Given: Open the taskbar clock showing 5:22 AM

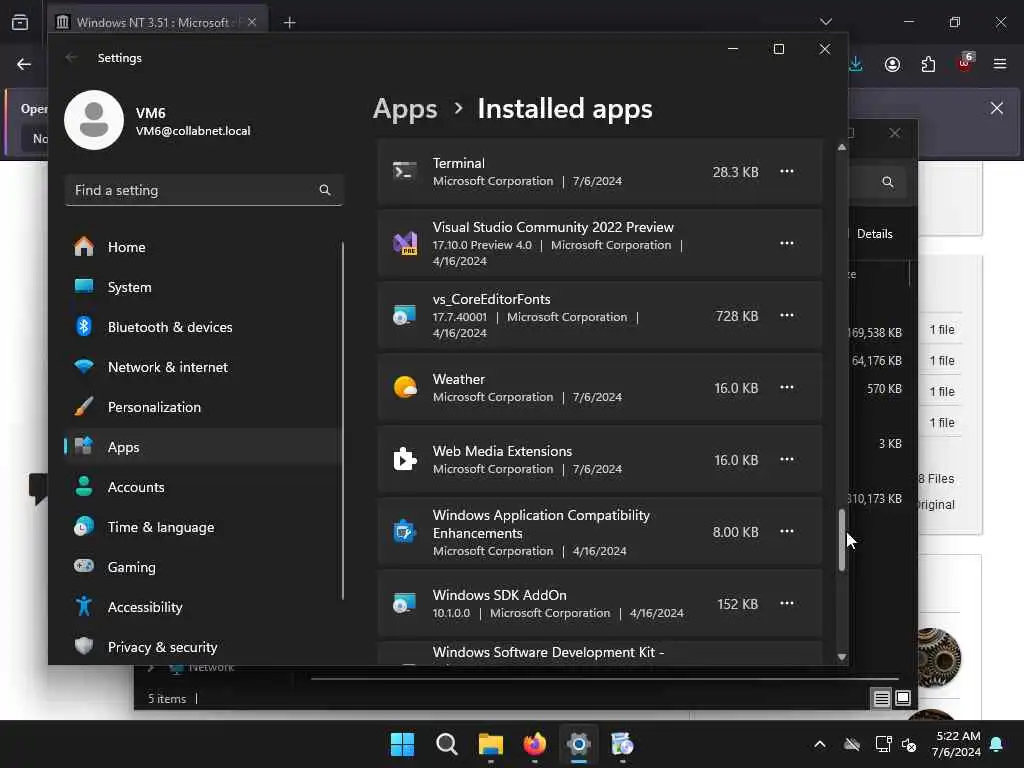Looking at the screenshot, I should point(957,744).
